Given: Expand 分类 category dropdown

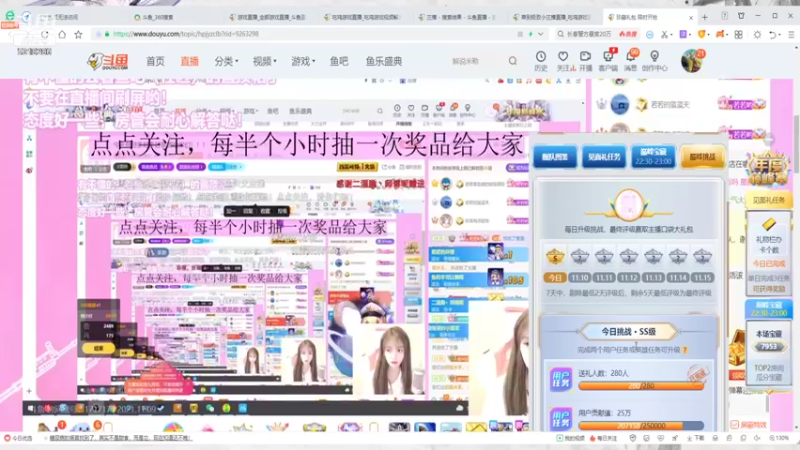Looking at the screenshot, I should click(x=226, y=61).
